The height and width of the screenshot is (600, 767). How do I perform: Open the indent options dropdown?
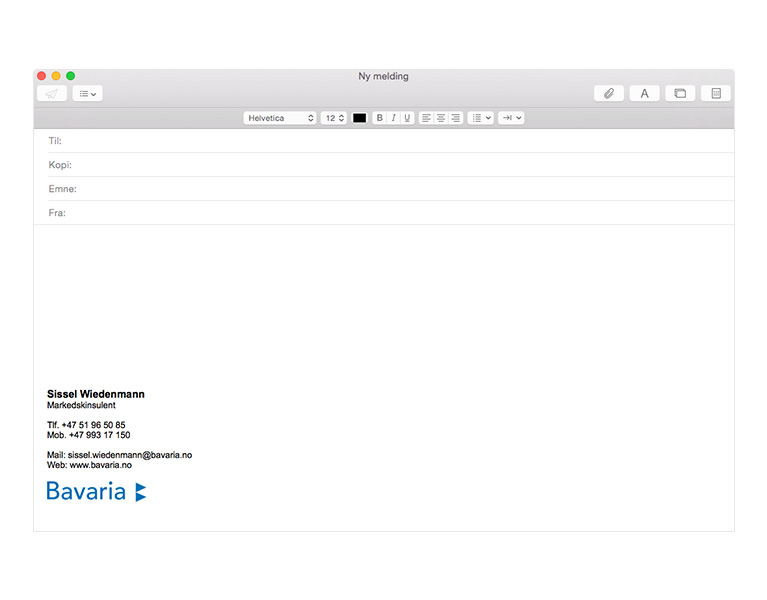coord(511,118)
